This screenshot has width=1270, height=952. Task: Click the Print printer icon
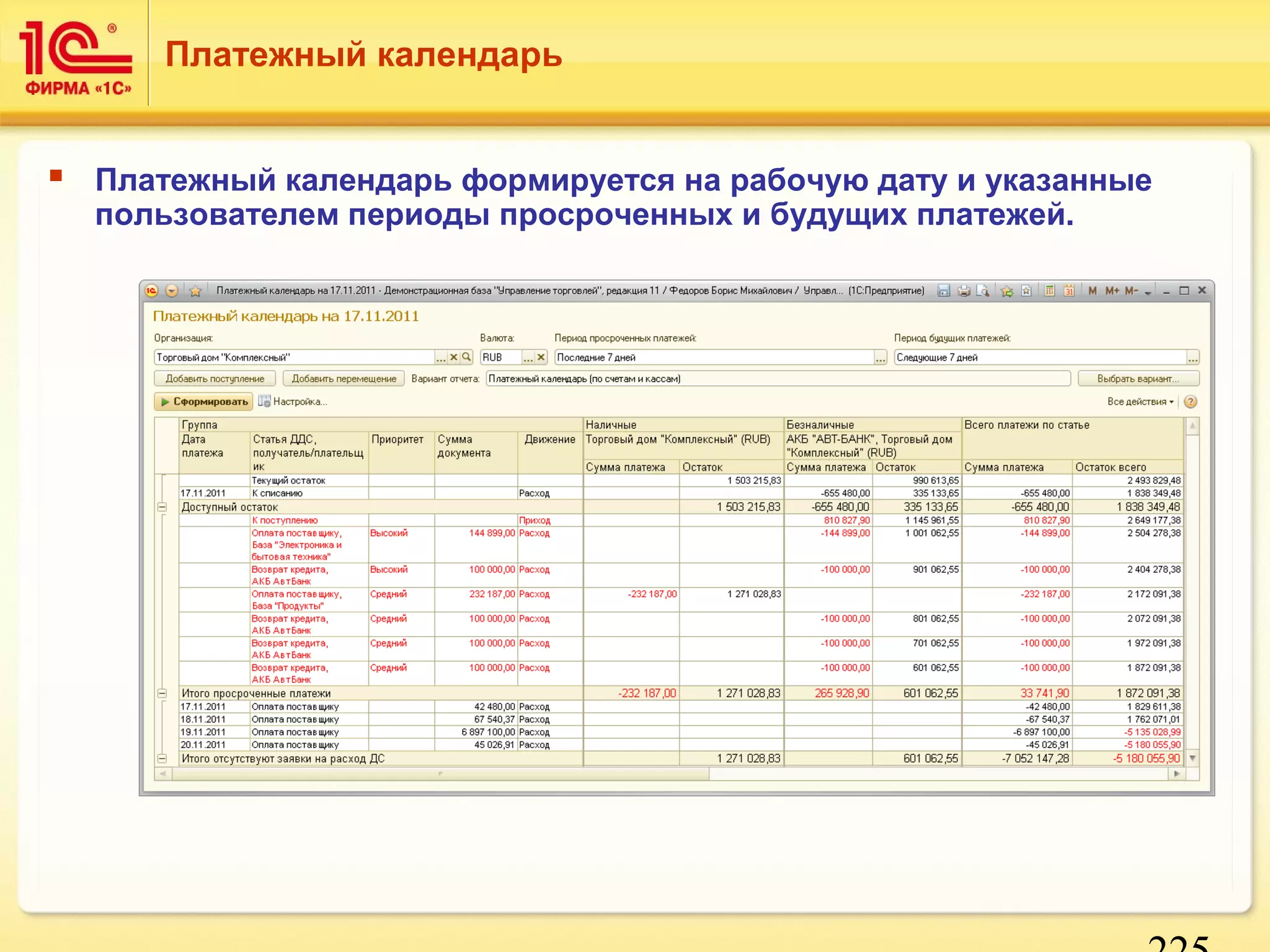(964, 291)
